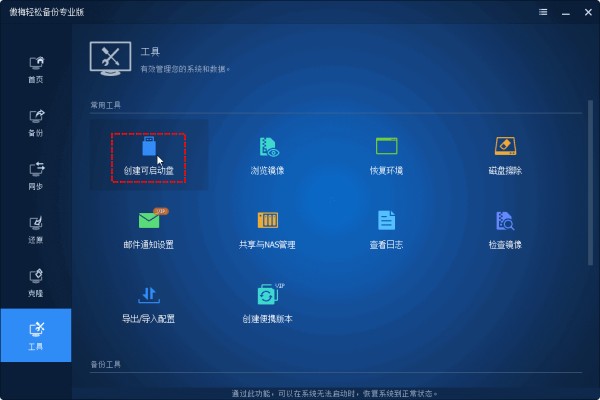
Task: Click the 工具 page header monitor icon
Action: 111,59
